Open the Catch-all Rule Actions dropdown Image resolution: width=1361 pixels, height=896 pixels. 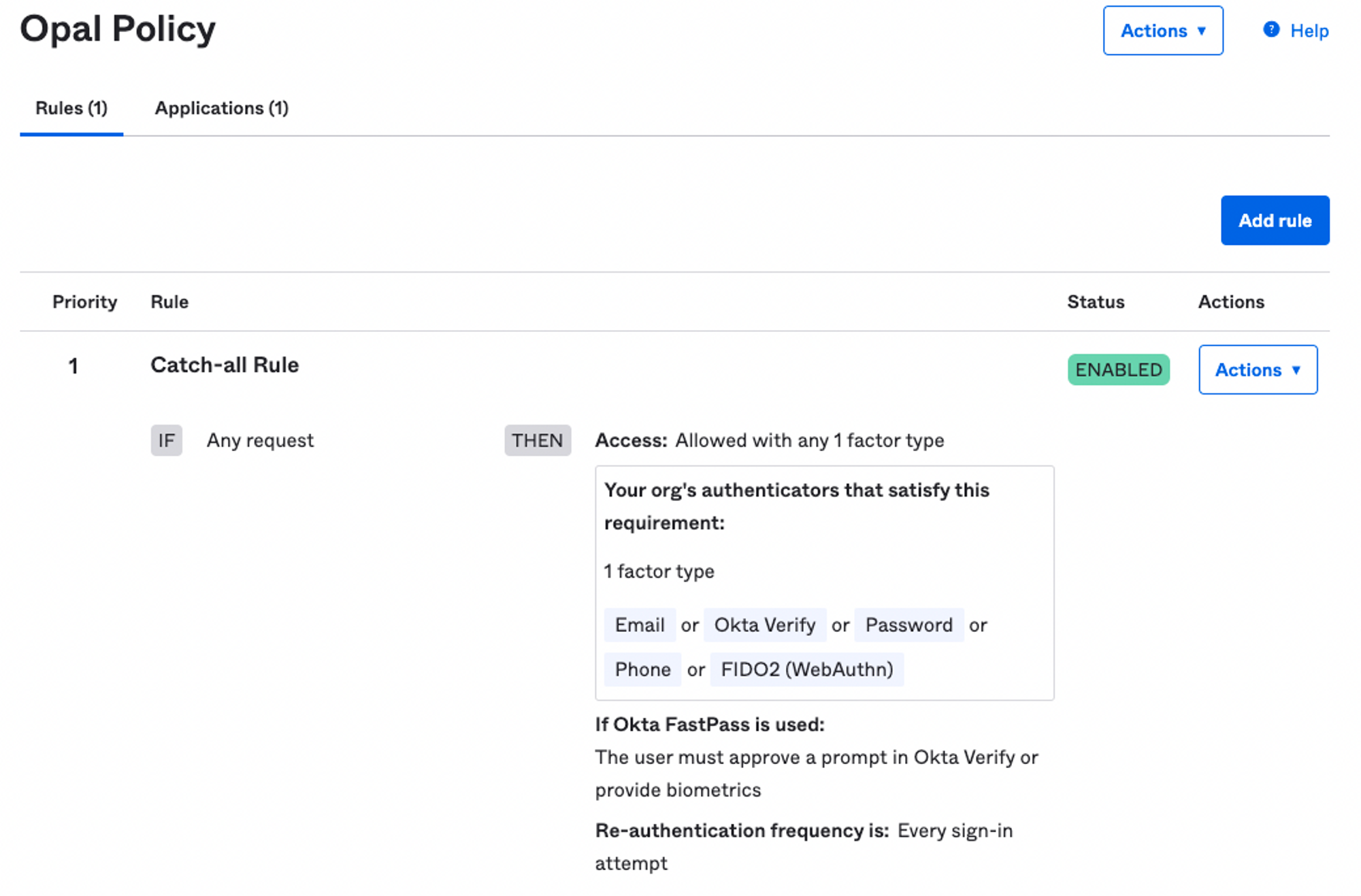click(1257, 369)
